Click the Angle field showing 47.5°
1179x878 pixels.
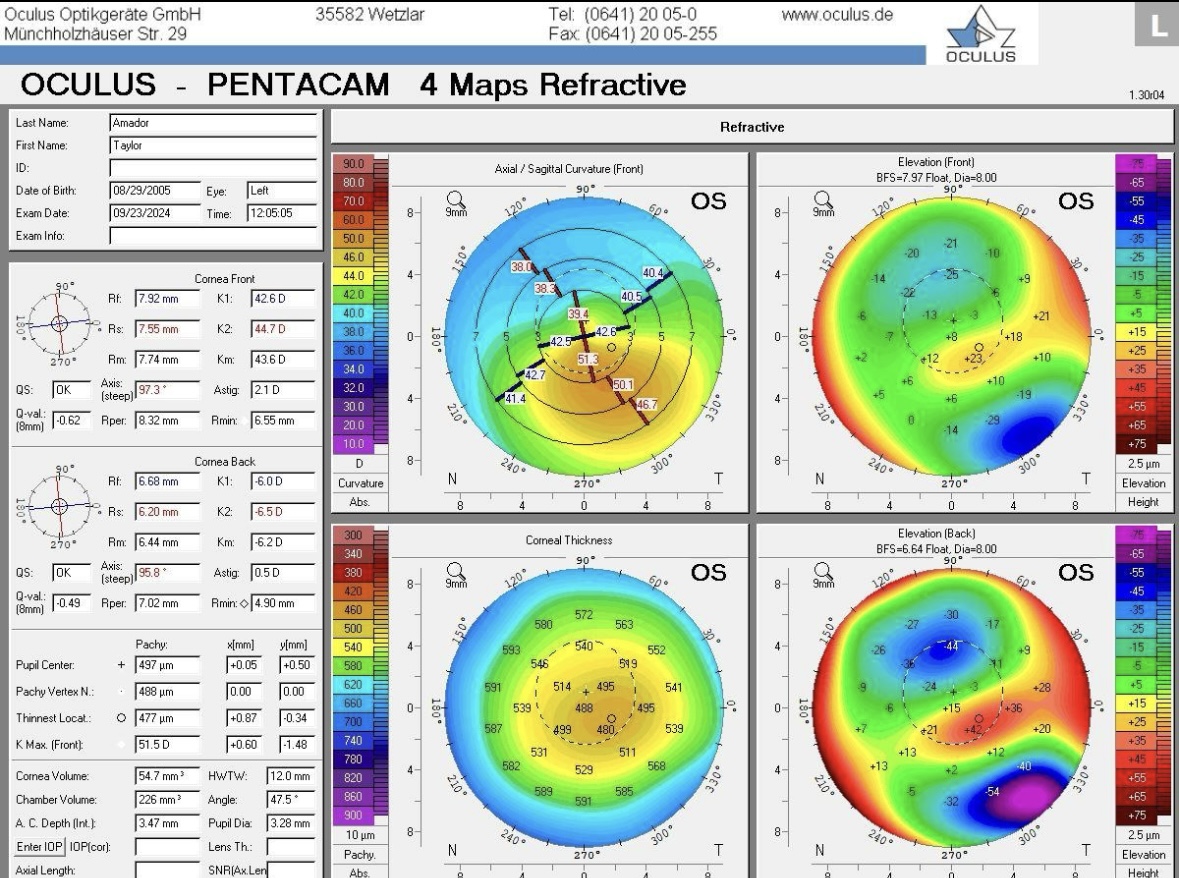click(291, 799)
